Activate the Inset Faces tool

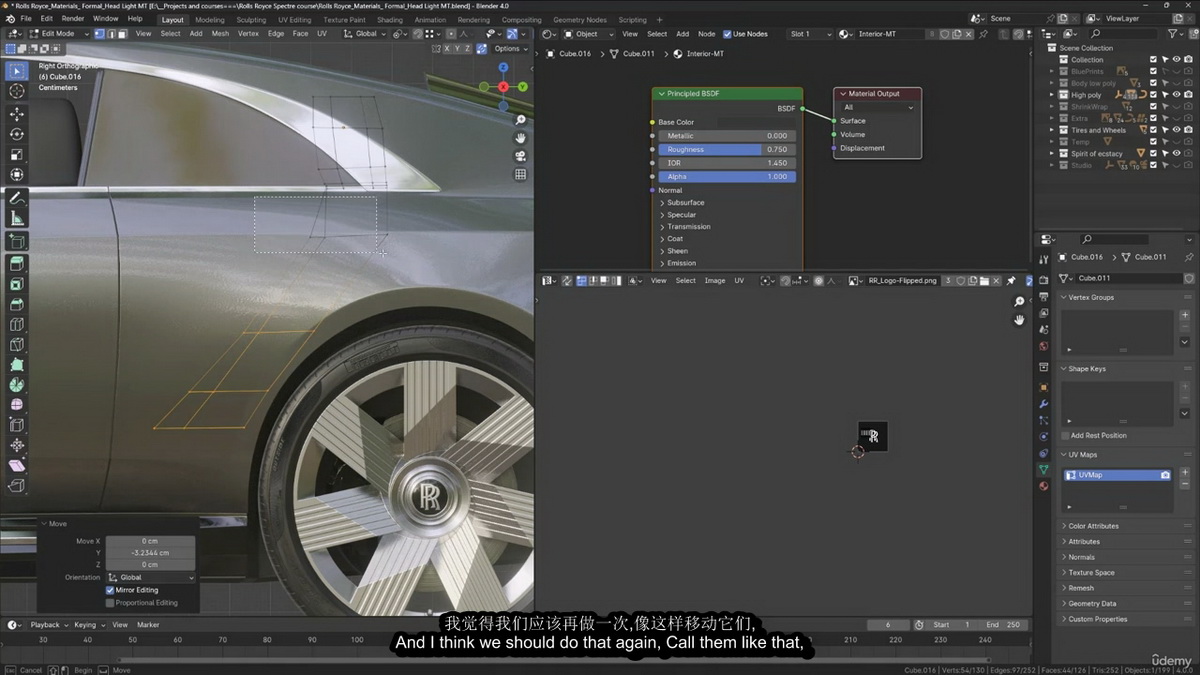[17, 284]
